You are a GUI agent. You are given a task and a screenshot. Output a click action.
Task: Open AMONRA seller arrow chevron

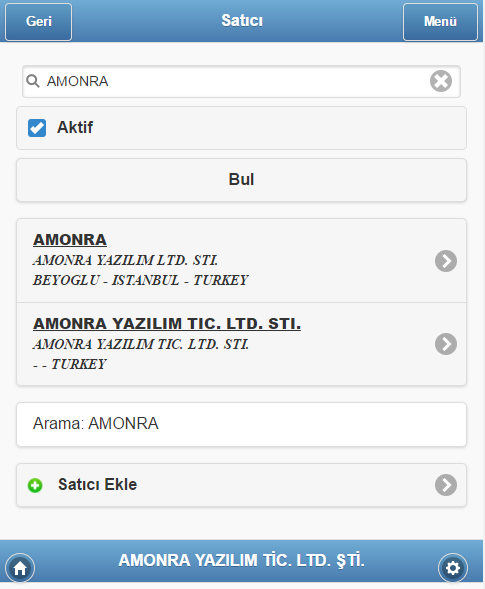point(446,261)
